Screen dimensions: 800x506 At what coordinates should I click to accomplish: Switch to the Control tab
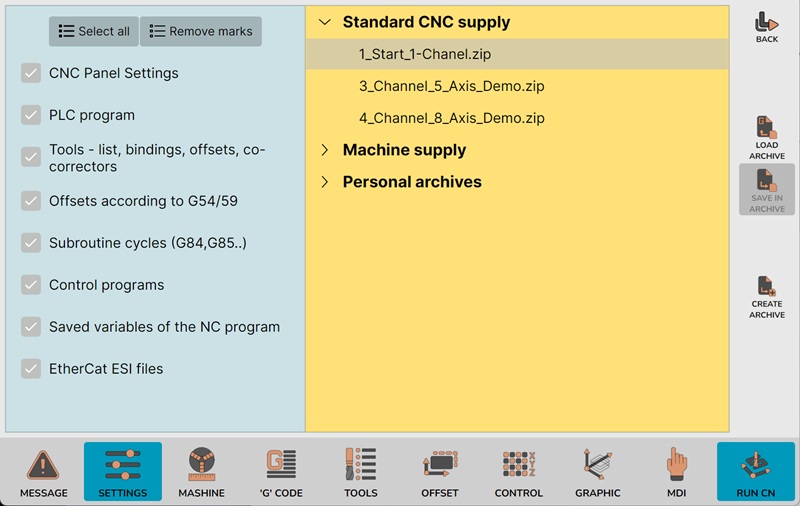[518, 466]
